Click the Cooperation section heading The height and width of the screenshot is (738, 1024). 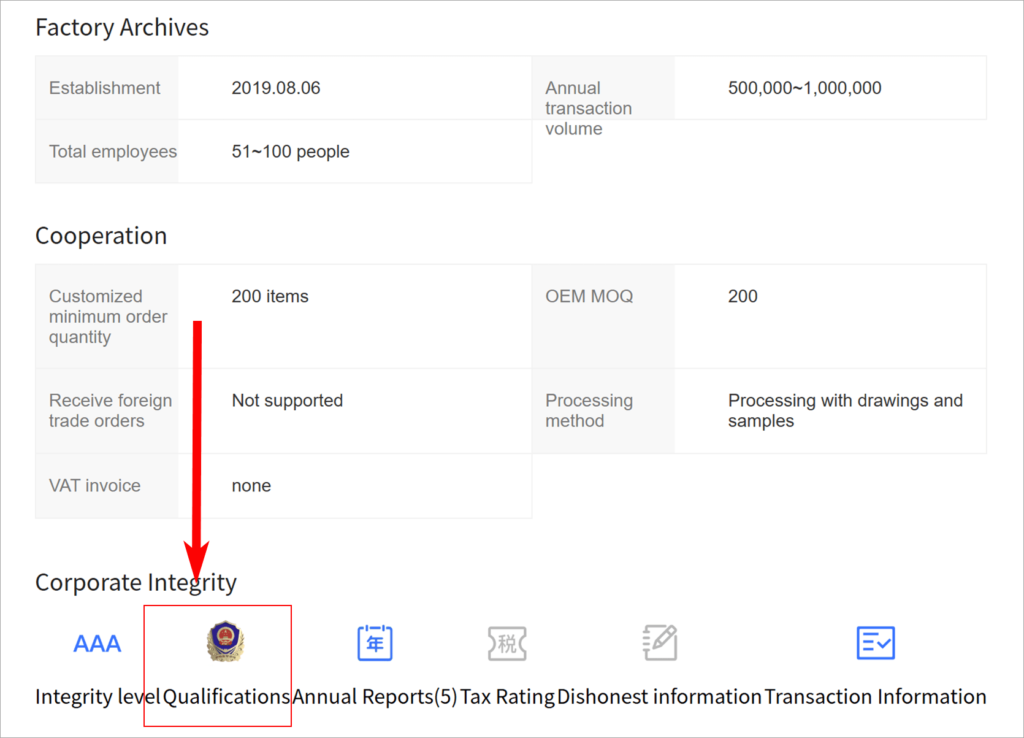click(x=101, y=236)
